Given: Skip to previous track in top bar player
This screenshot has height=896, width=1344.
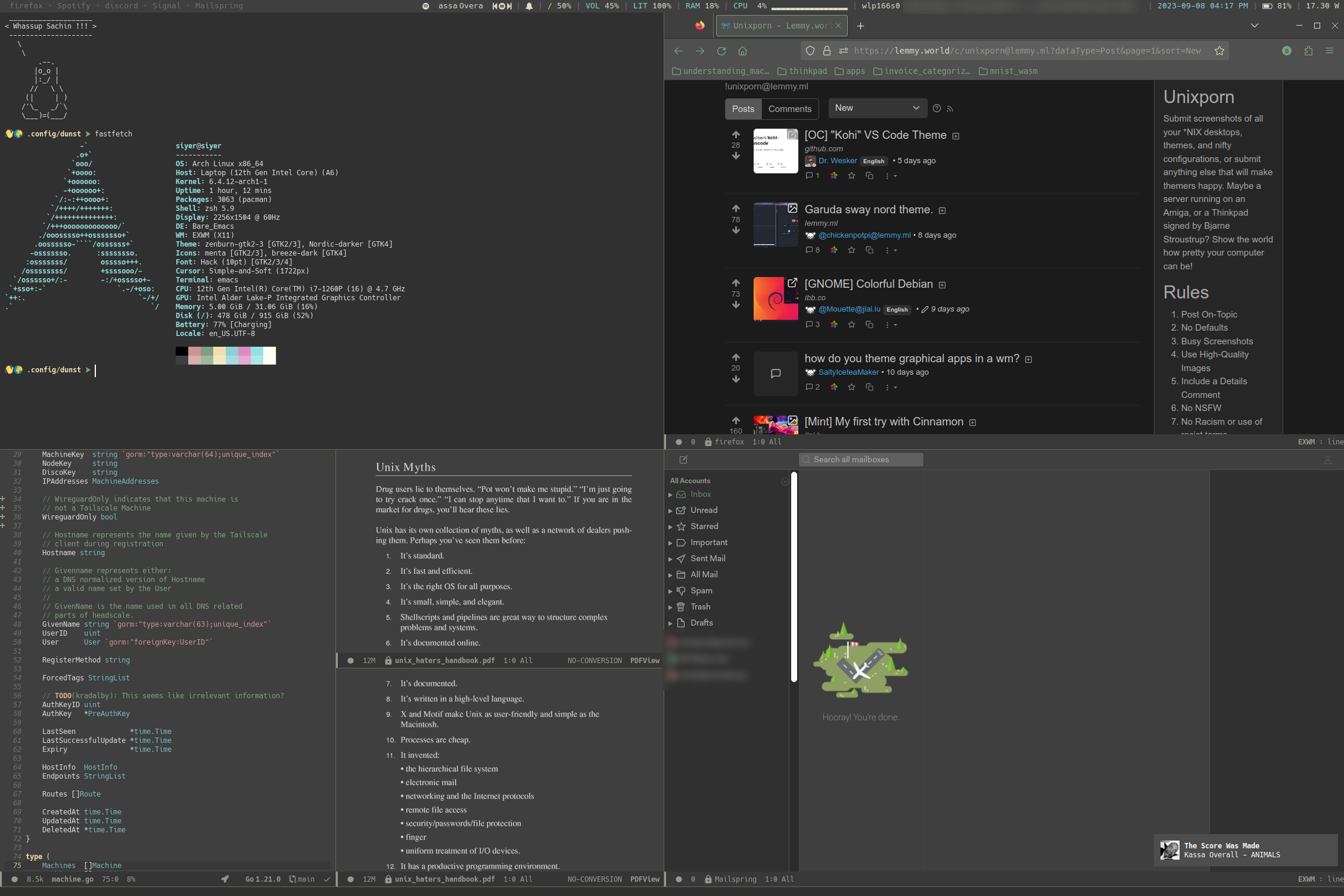Looking at the screenshot, I should (x=495, y=6).
